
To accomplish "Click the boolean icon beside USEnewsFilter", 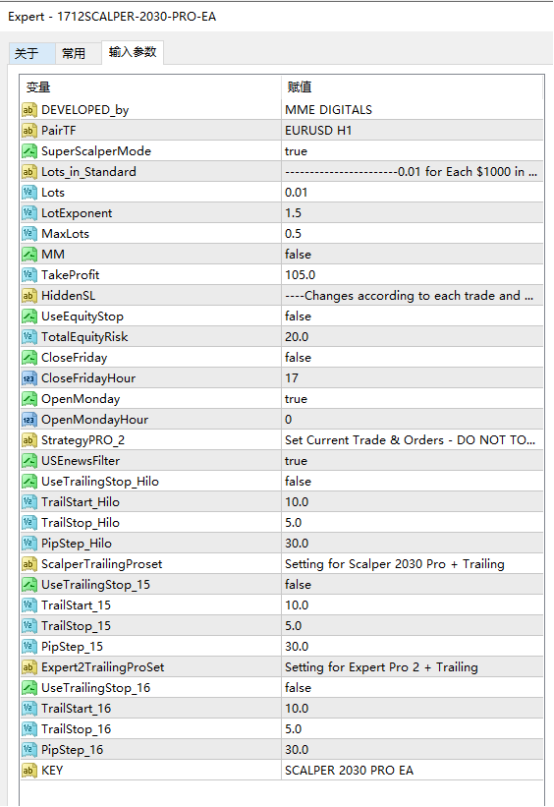I will click(x=29, y=461).
